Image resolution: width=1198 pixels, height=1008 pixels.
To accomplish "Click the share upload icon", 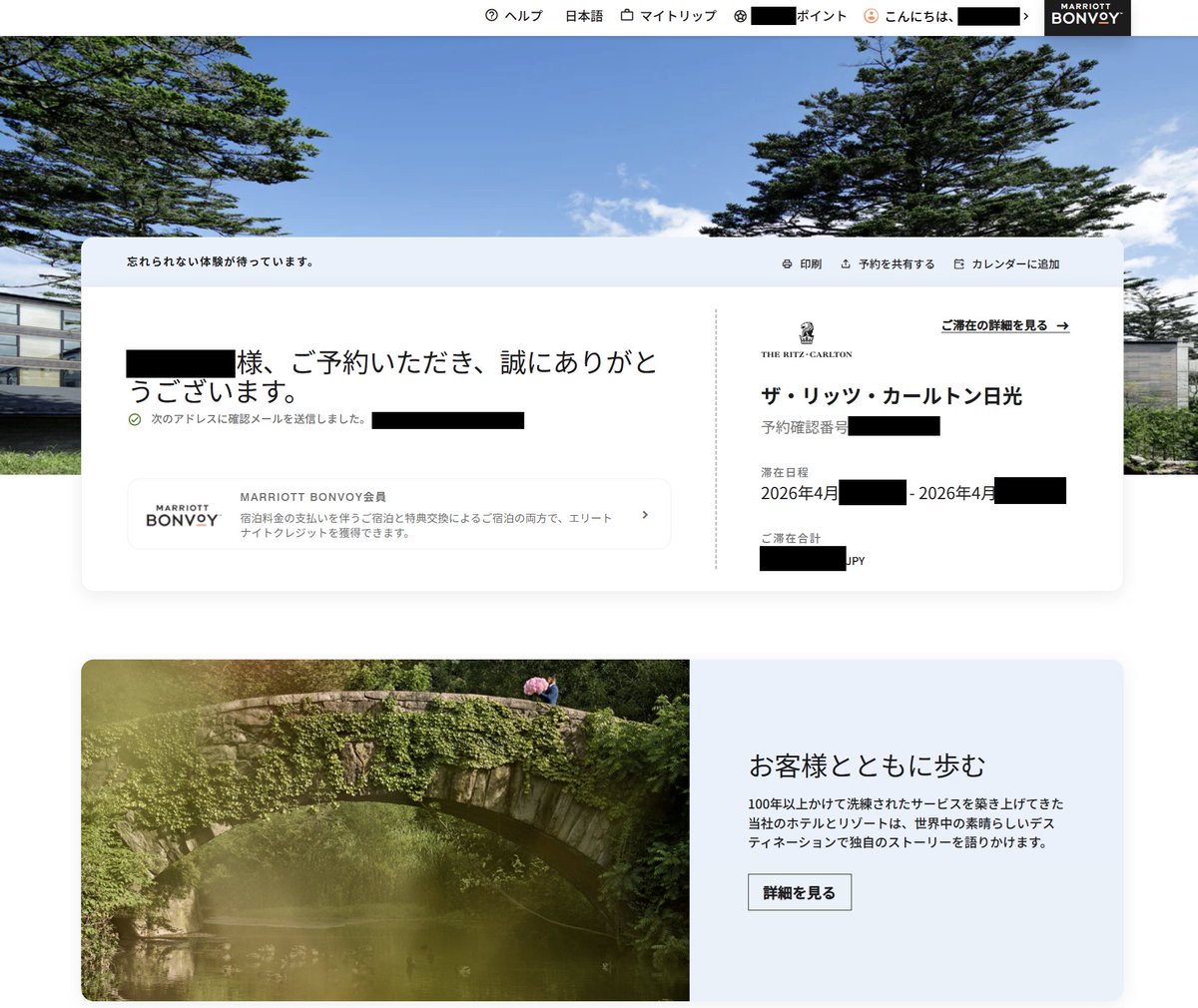I will (846, 264).
